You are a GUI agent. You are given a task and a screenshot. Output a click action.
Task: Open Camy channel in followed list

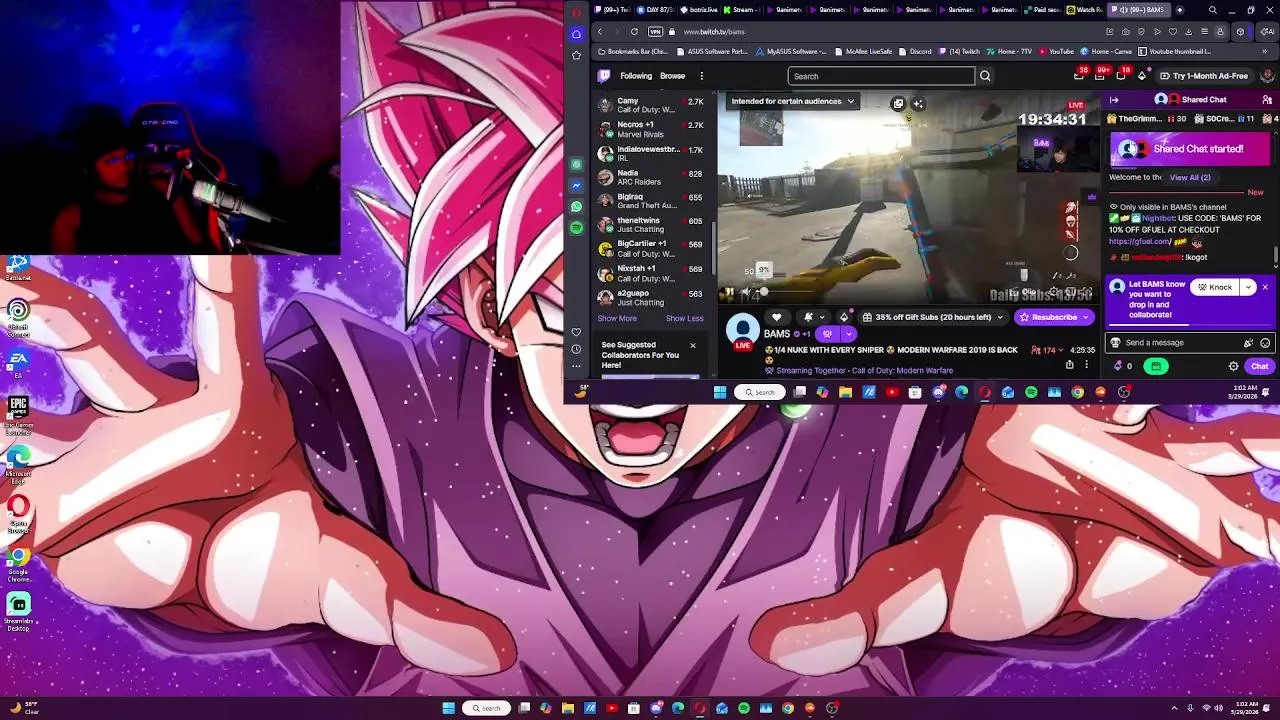(652, 105)
